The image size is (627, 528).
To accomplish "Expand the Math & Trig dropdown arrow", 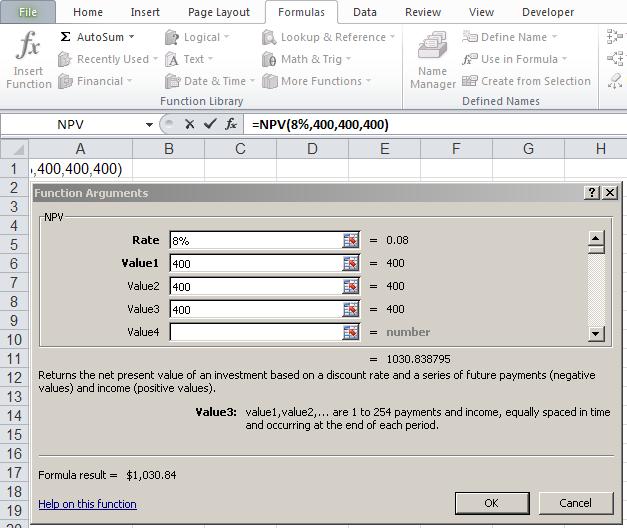I will click(x=348, y=59).
